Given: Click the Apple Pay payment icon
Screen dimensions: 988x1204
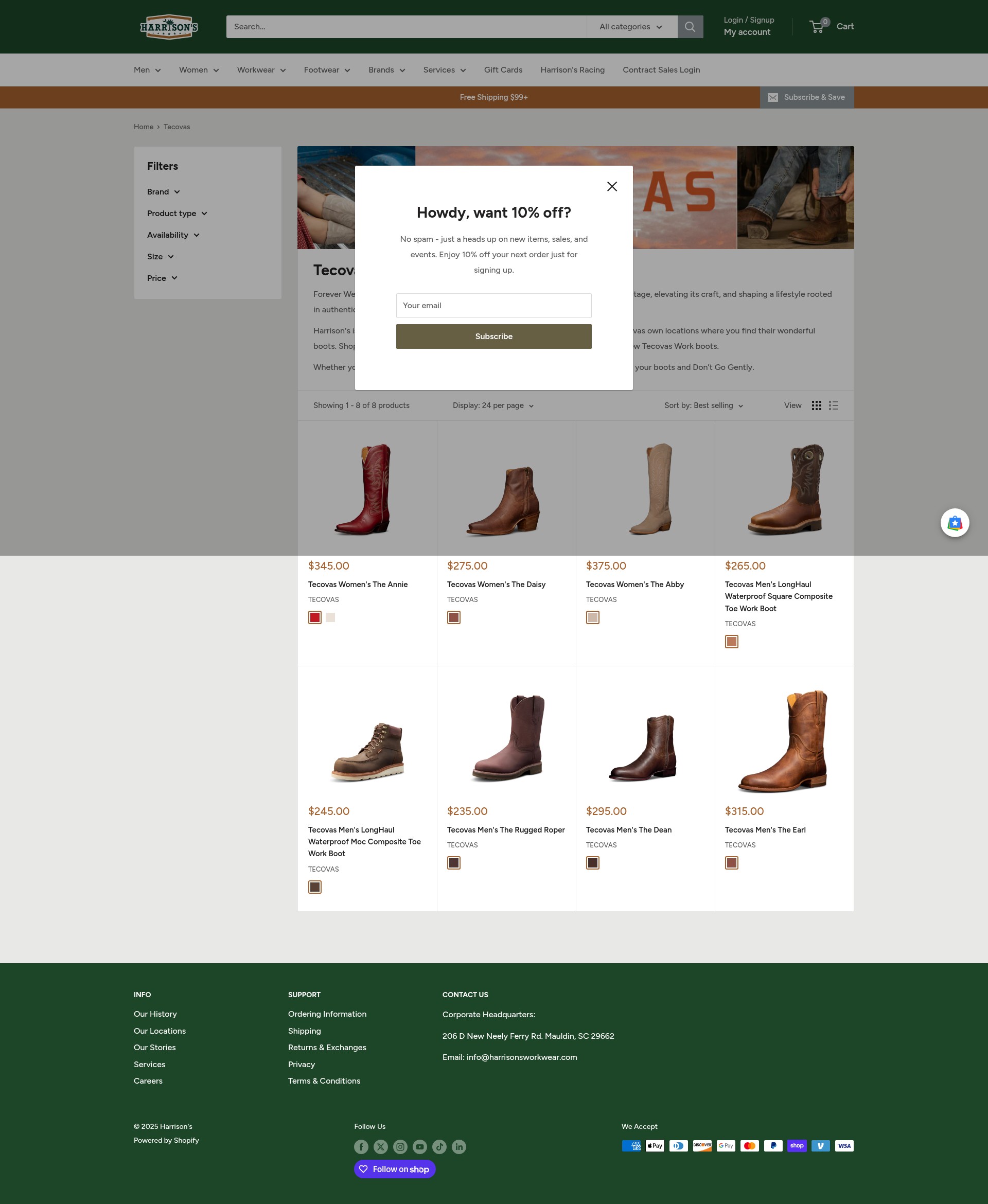Looking at the screenshot, I should point(655,1145).
